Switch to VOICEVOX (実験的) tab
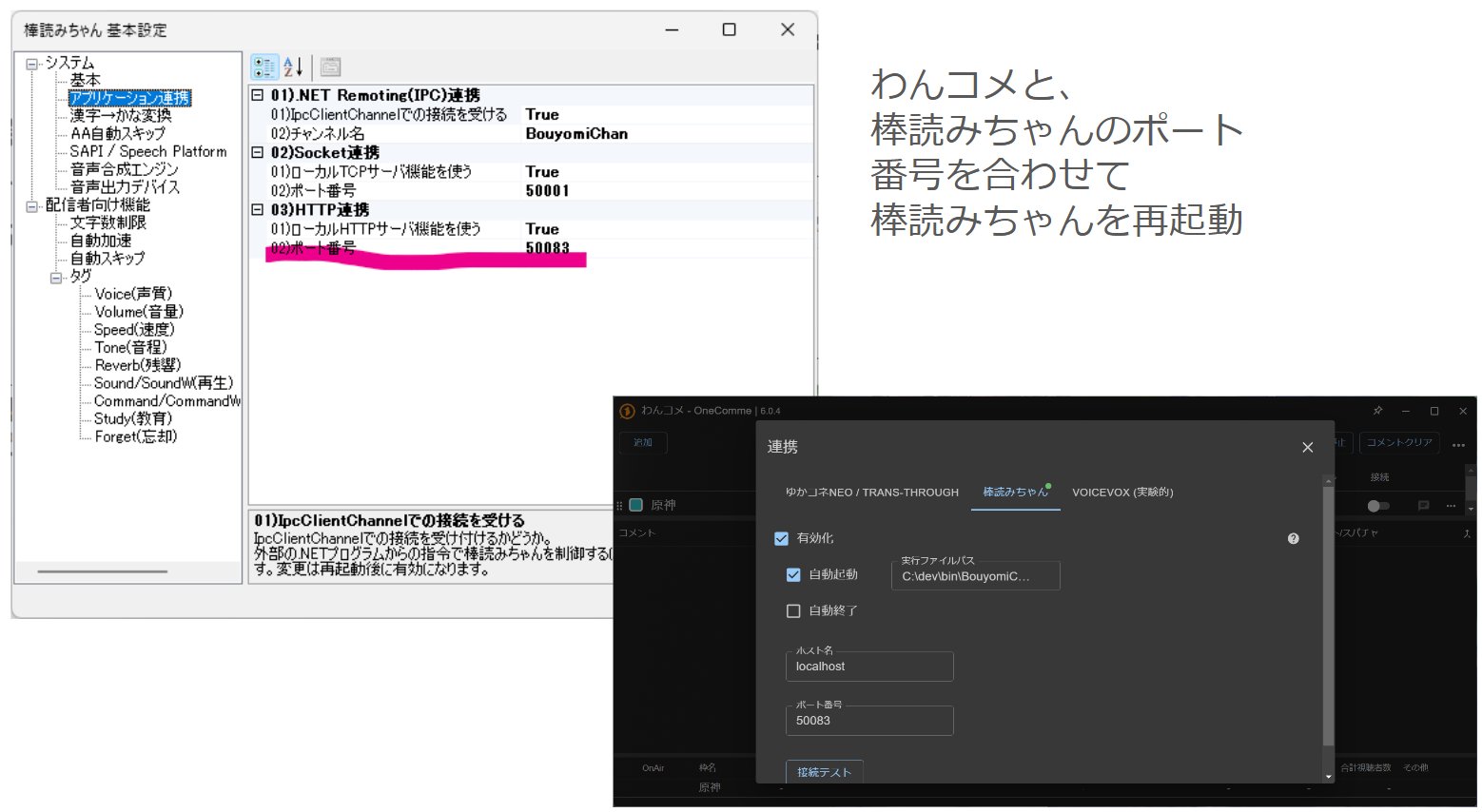Screen dimensions: 1482x812 point(1122,493)
